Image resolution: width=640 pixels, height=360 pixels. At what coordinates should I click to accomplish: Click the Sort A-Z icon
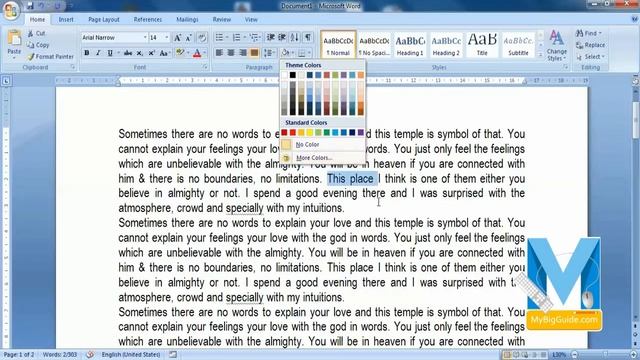(294, 38)
